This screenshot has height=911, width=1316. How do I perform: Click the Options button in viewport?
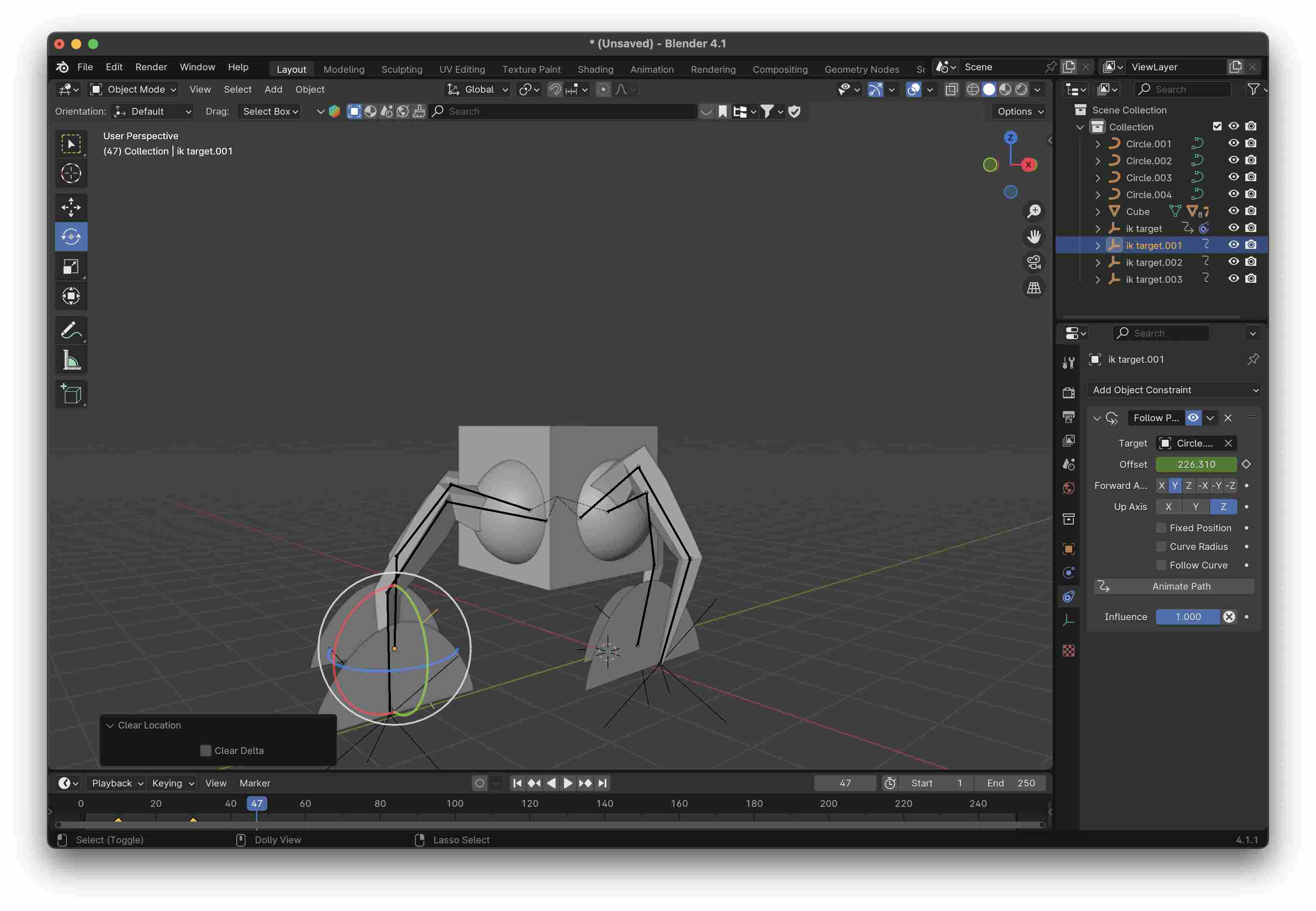point(1020,111)
